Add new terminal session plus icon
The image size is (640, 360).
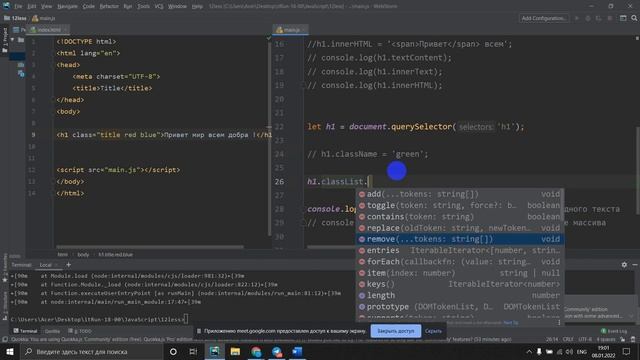point(68,265)
